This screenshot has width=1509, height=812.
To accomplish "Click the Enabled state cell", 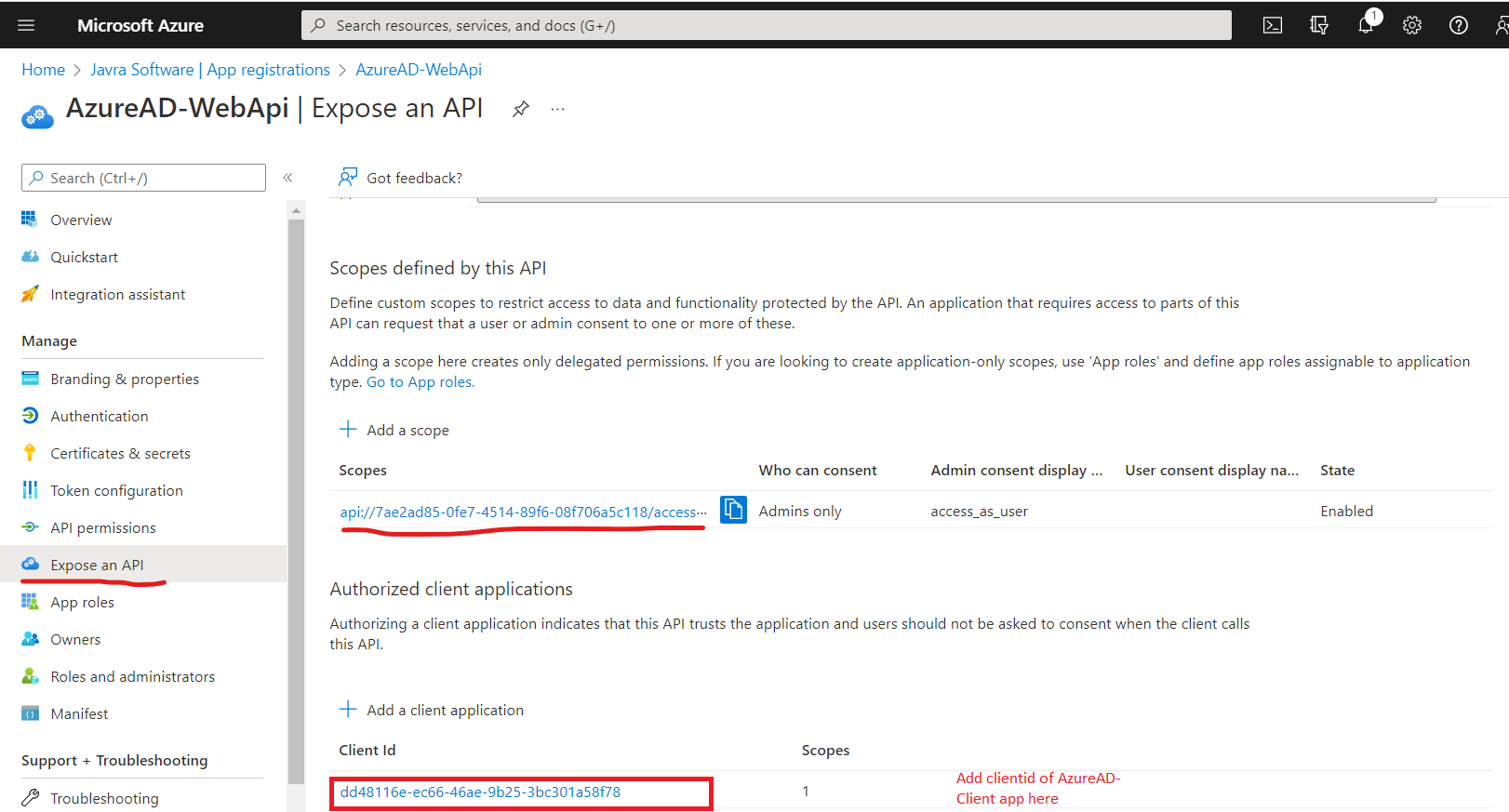I will (1346, 511).
